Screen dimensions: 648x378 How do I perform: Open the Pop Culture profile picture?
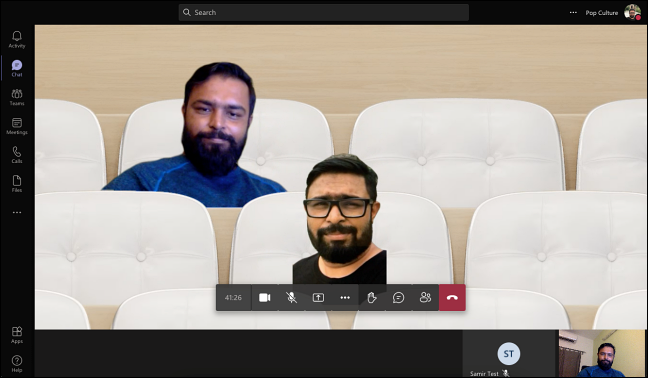click(x=632, y=12)
